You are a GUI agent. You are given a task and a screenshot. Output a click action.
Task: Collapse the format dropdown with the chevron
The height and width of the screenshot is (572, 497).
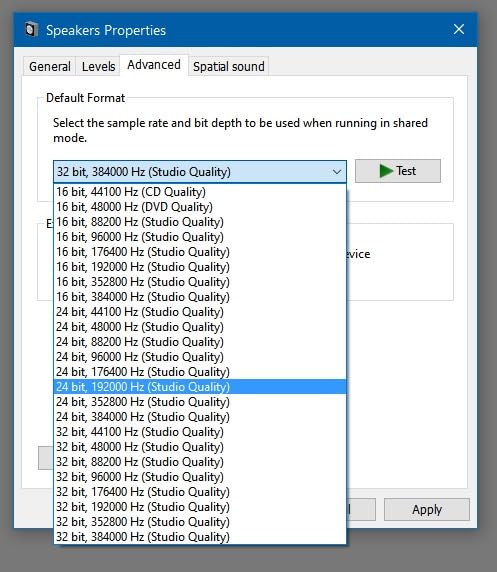click(337, 171)
